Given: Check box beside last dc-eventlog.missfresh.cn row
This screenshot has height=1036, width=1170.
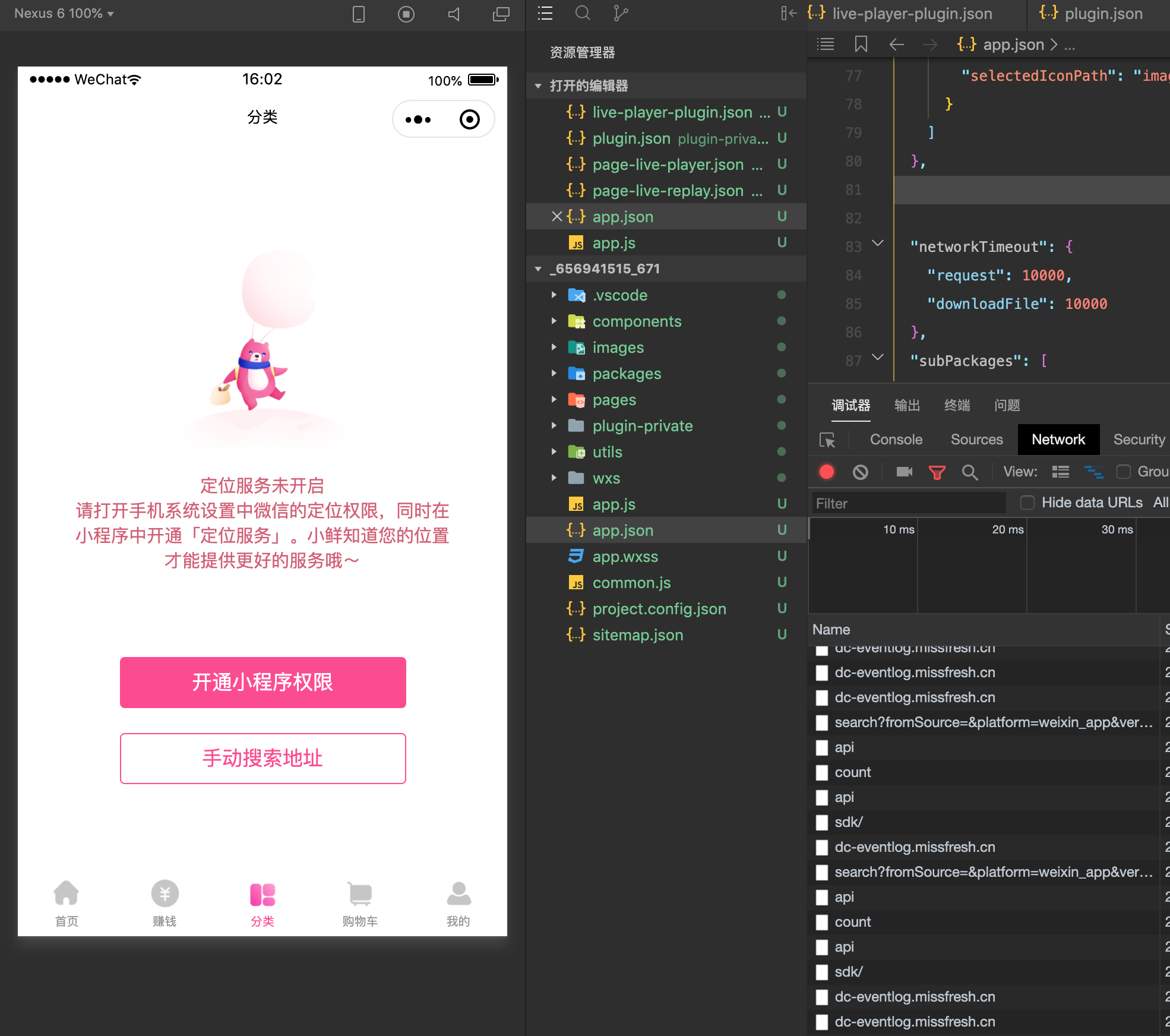Looking at the screenshot, I should coord(822,1022).
